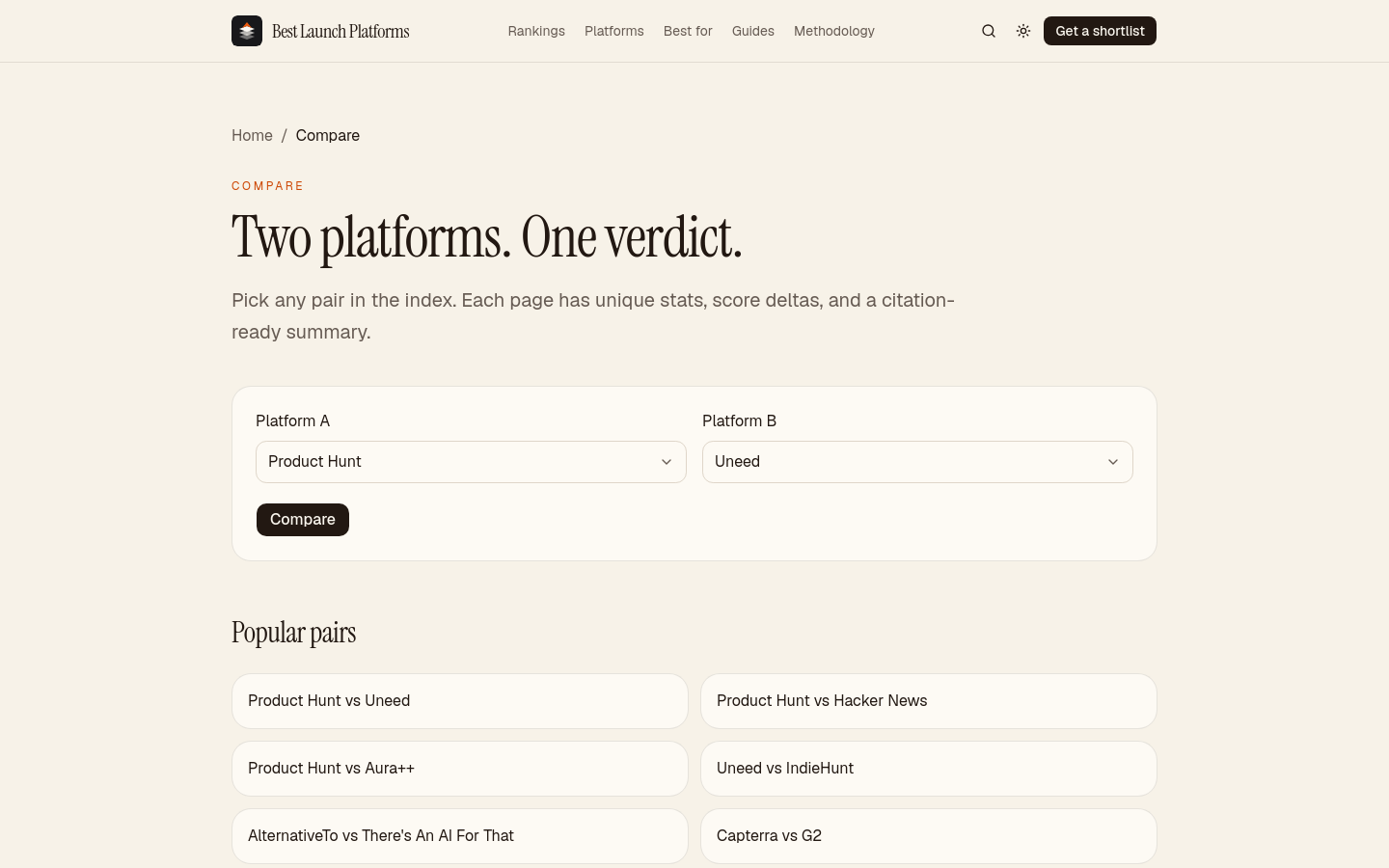Click the Popular pairs heading
Viewport: 1389px width, 868px height.
294,633
